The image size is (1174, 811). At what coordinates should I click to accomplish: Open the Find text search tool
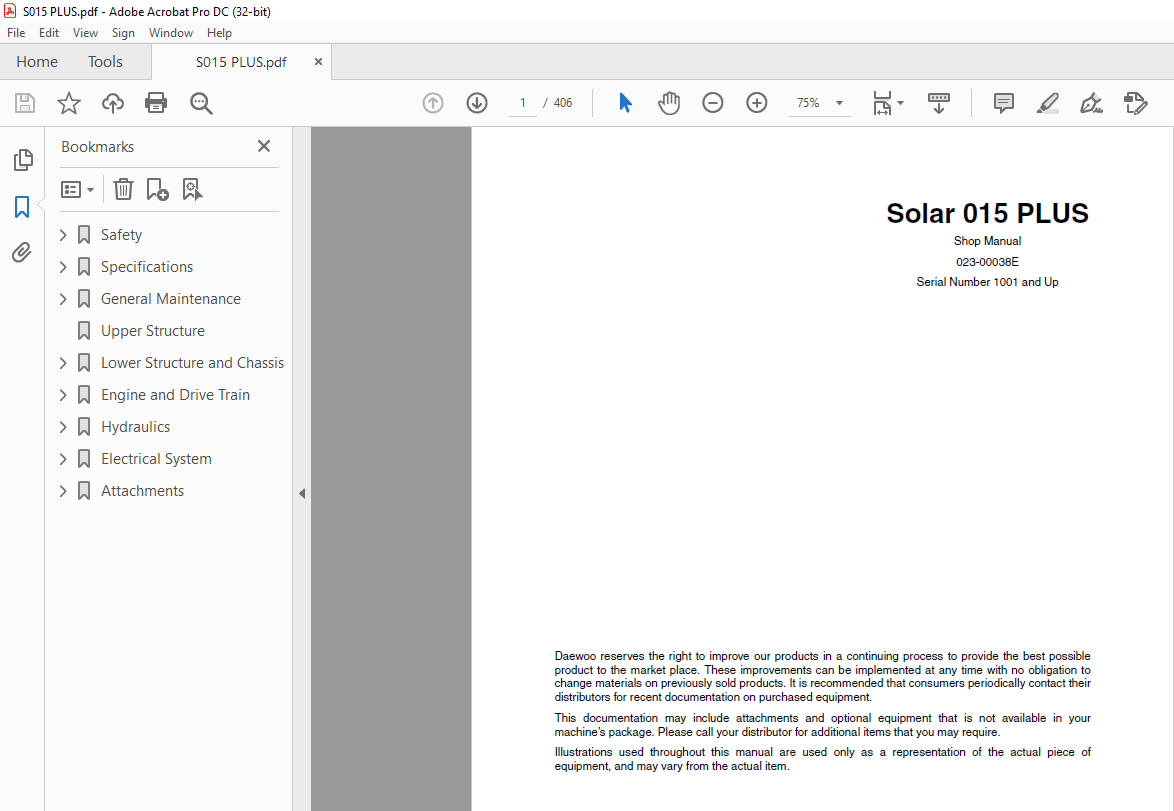201,103
